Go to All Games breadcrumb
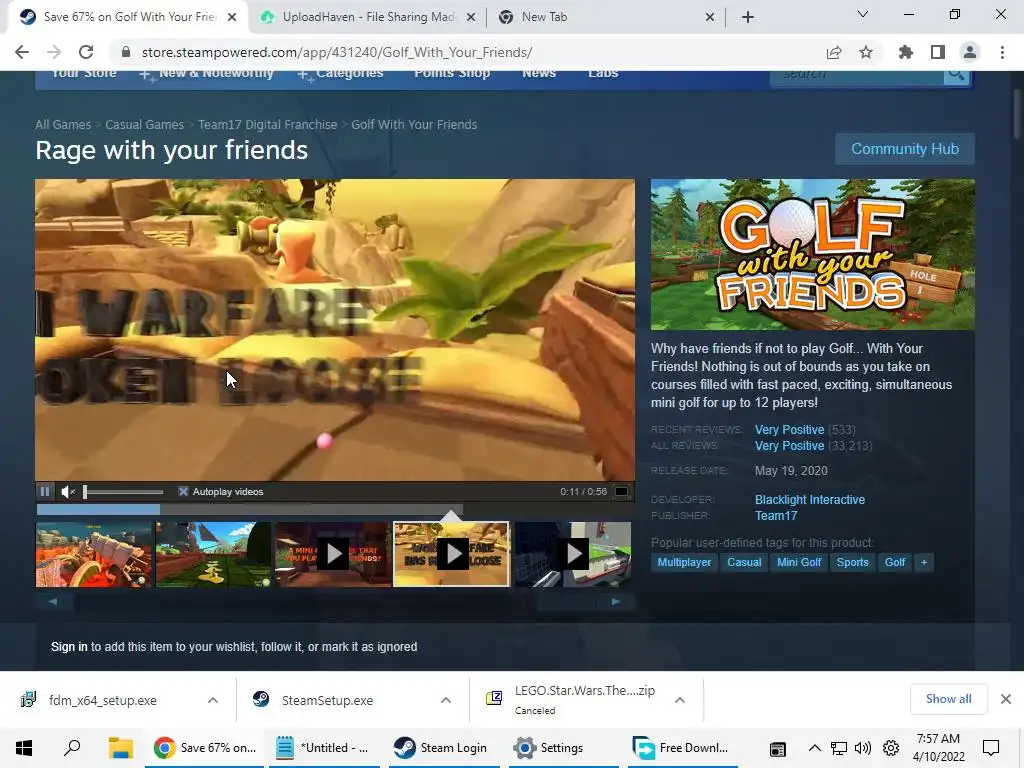The image size is (1024, 768). pyautogui.click(x=63, y=125)
